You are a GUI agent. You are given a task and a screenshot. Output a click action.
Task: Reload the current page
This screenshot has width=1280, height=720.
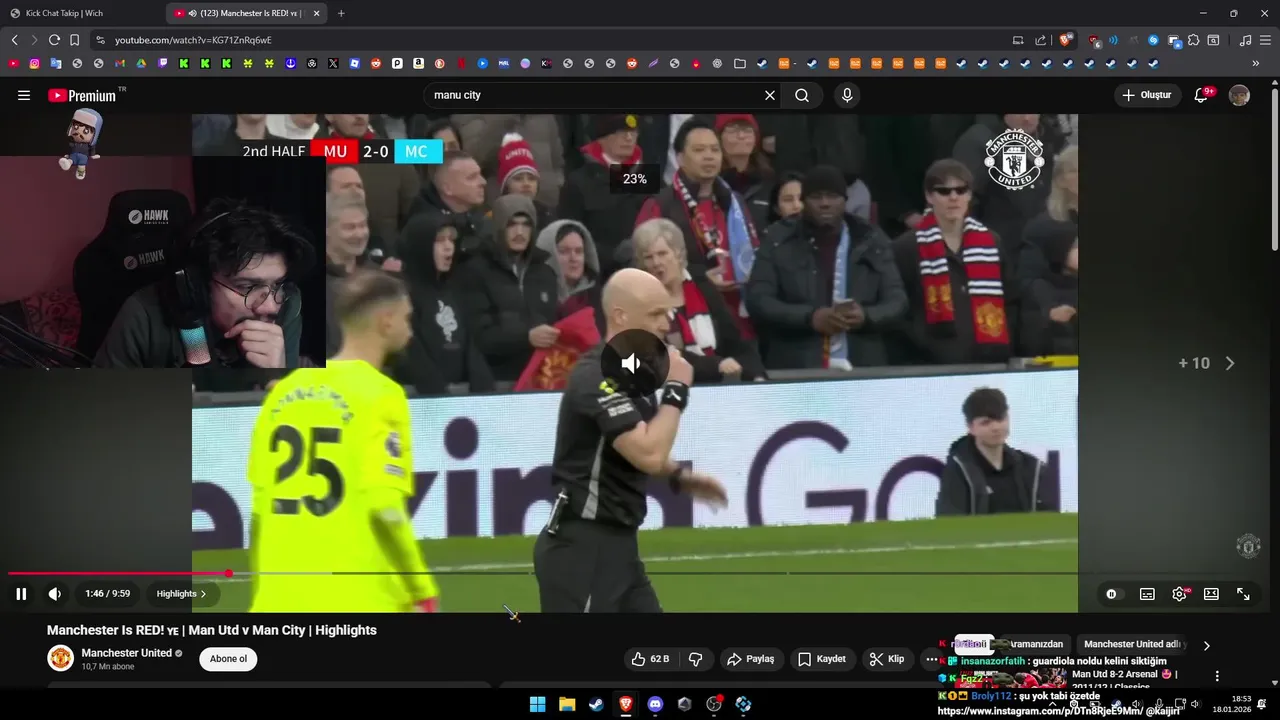coord(54,40)
